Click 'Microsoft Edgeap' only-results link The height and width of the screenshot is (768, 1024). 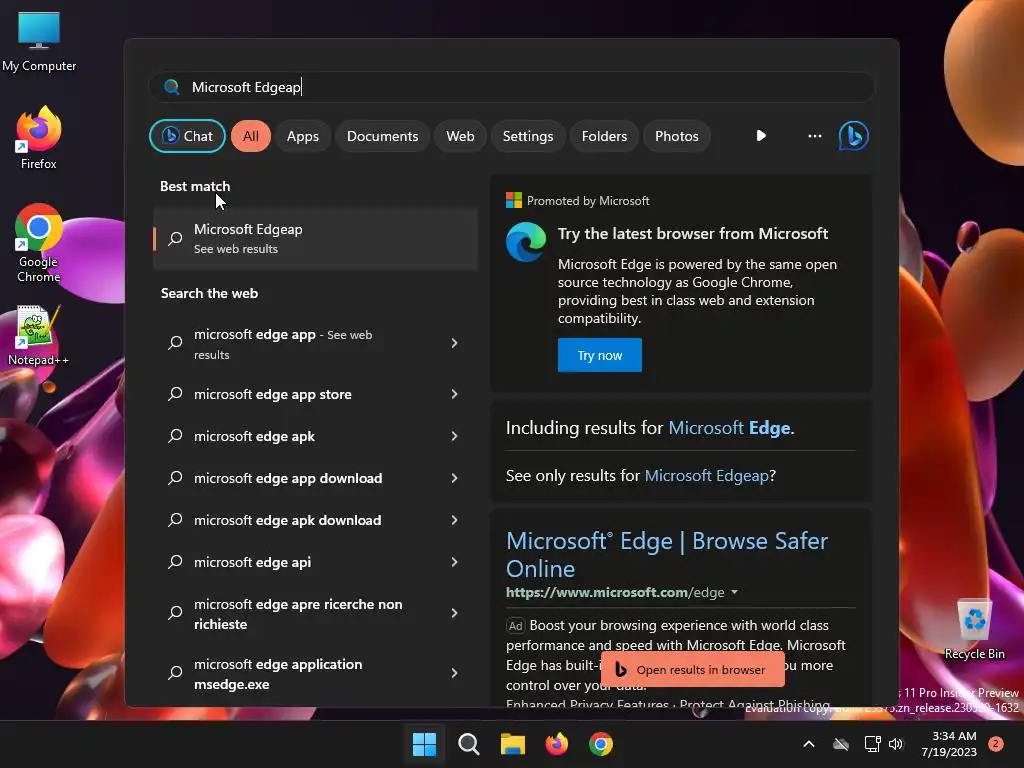[706, 475]
